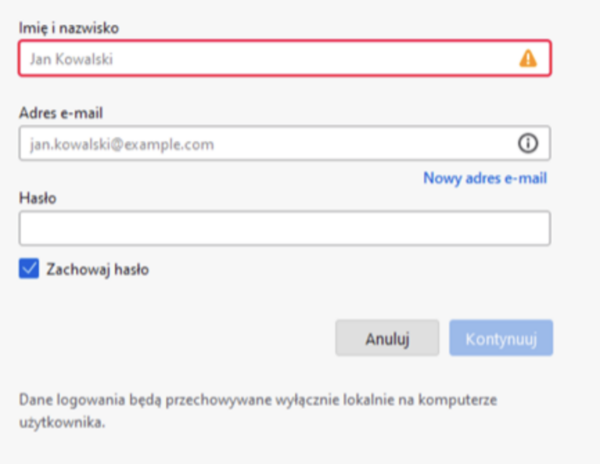This screenshot has width=600, height=464.
Task: Click the 'Imię i nazwisko' field label
Action: [64, 26]
